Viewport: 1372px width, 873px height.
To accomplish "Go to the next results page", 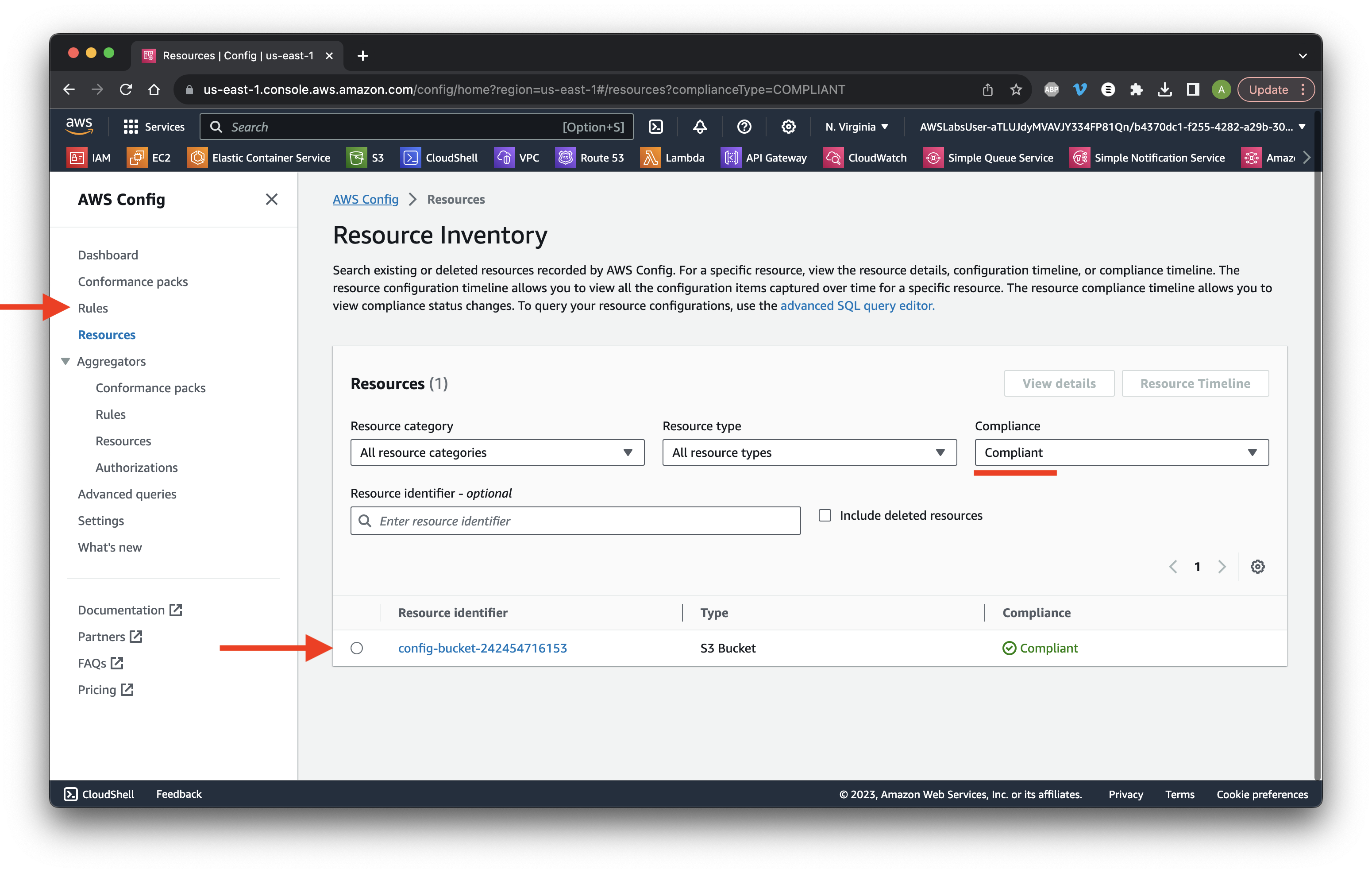I will [x=1222, y=566].
